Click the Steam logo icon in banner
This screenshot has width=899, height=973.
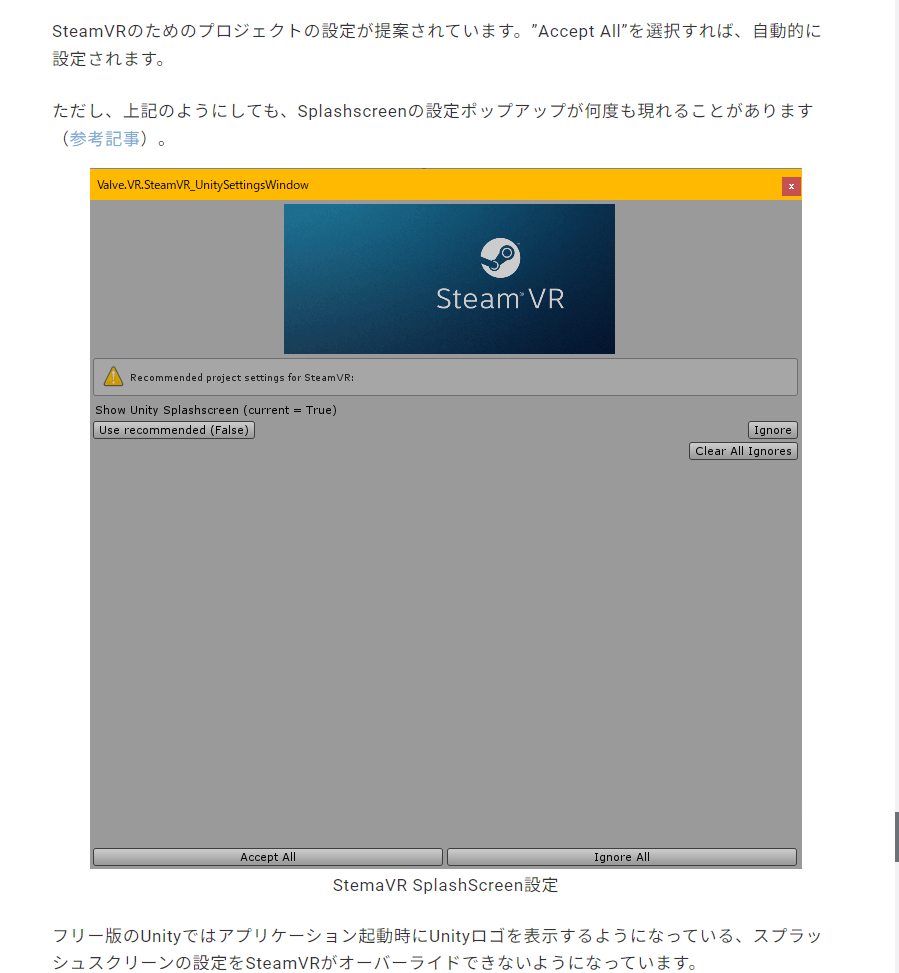coord(500,258)
